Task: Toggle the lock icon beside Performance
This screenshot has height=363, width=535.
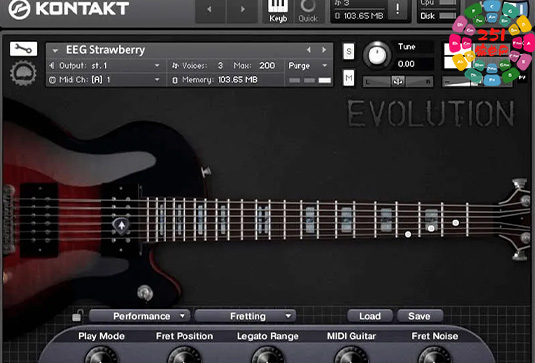Action: 77,316
